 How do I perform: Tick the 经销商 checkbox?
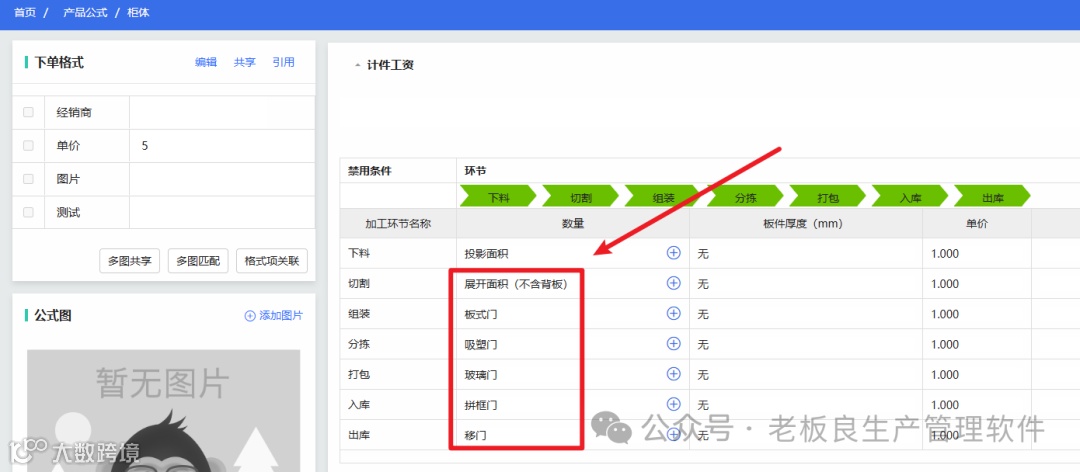click(28, 112)
